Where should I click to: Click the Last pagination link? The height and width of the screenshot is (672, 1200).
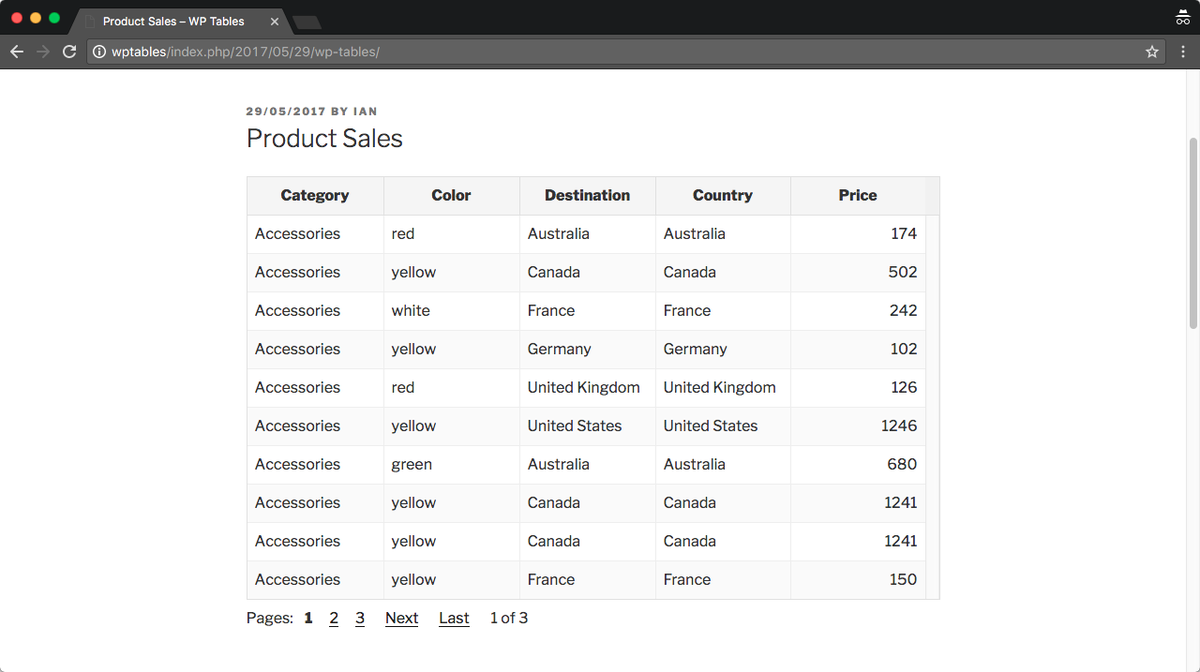454,618
